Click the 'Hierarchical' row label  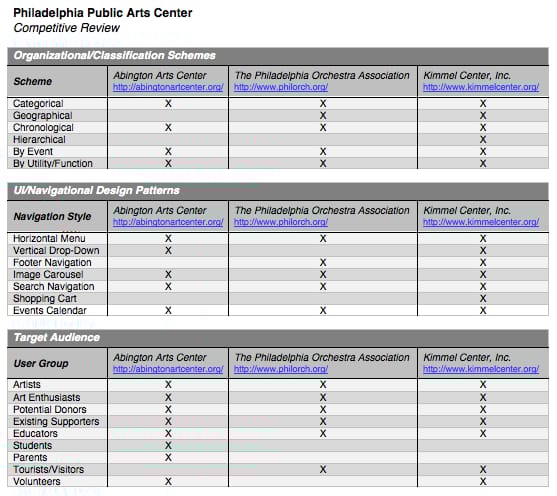point(39,140)
